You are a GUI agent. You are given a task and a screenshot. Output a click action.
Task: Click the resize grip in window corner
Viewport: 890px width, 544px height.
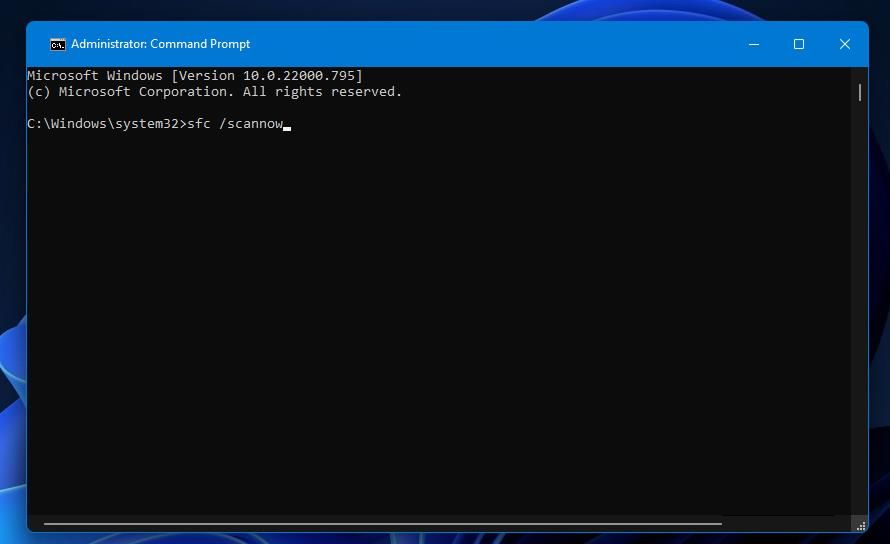pos(859,523)
